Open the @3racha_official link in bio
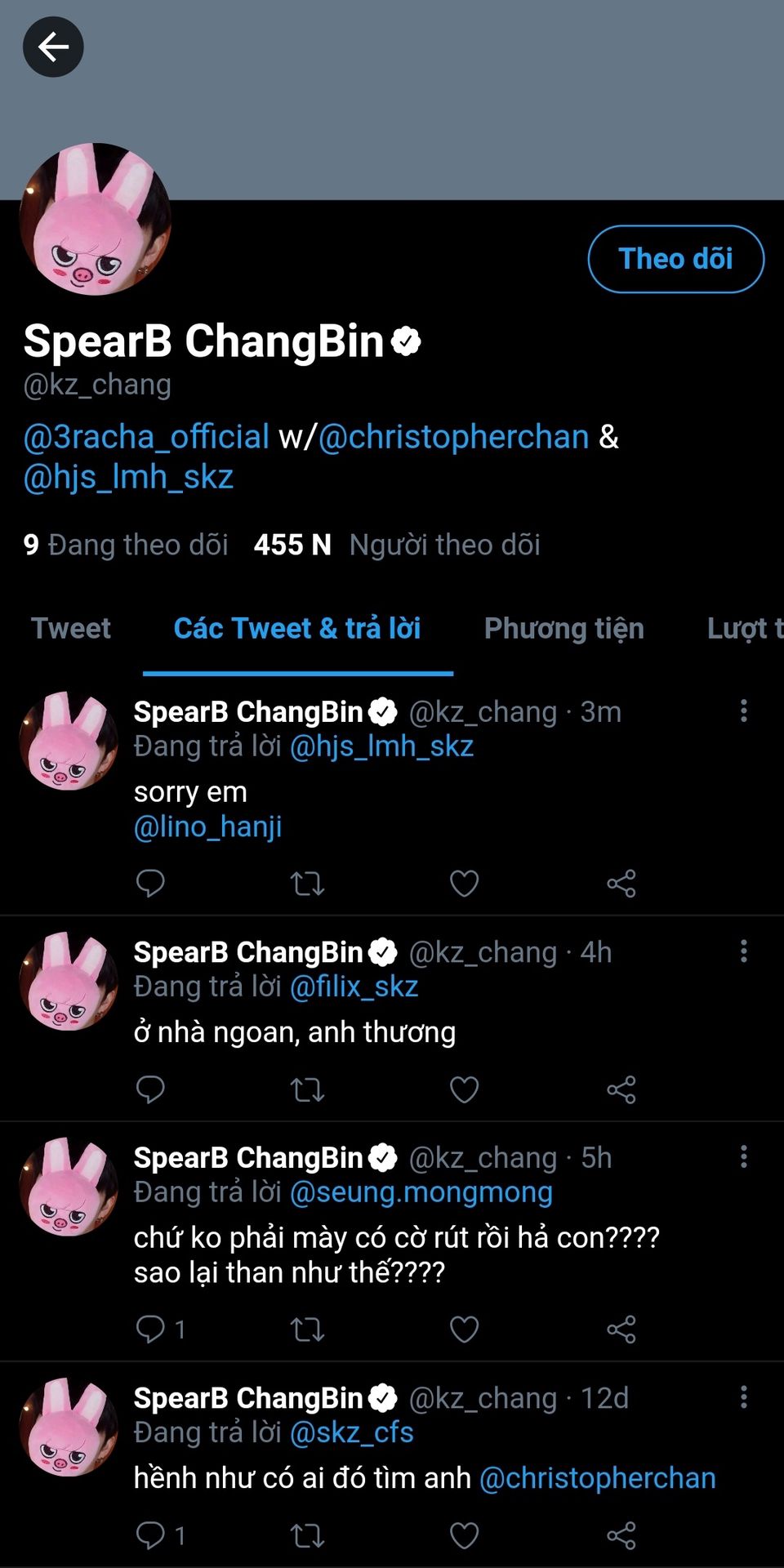Viewport: 784px width, 1568px height. (146, 437)
